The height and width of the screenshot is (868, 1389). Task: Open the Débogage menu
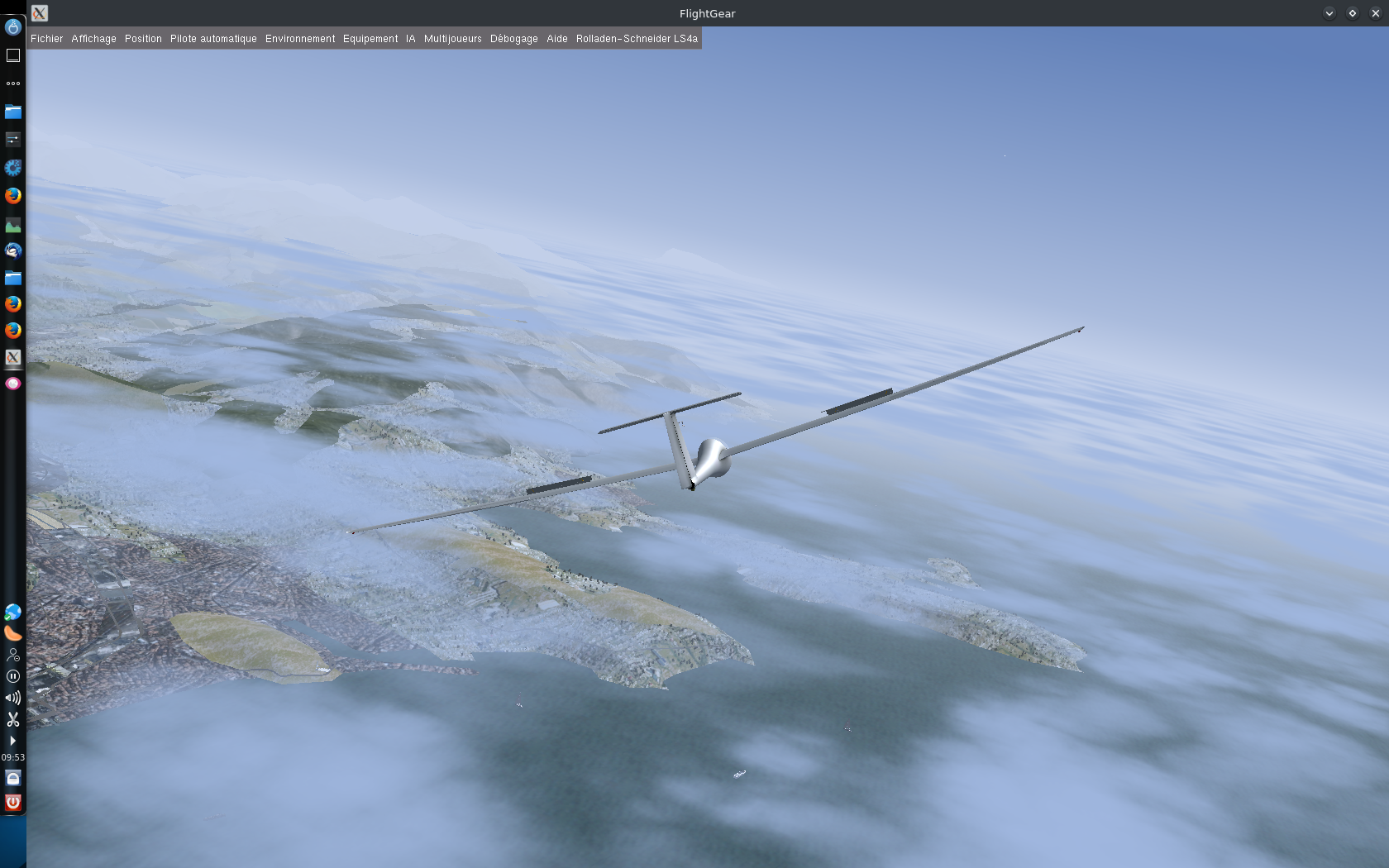point(513,39)
